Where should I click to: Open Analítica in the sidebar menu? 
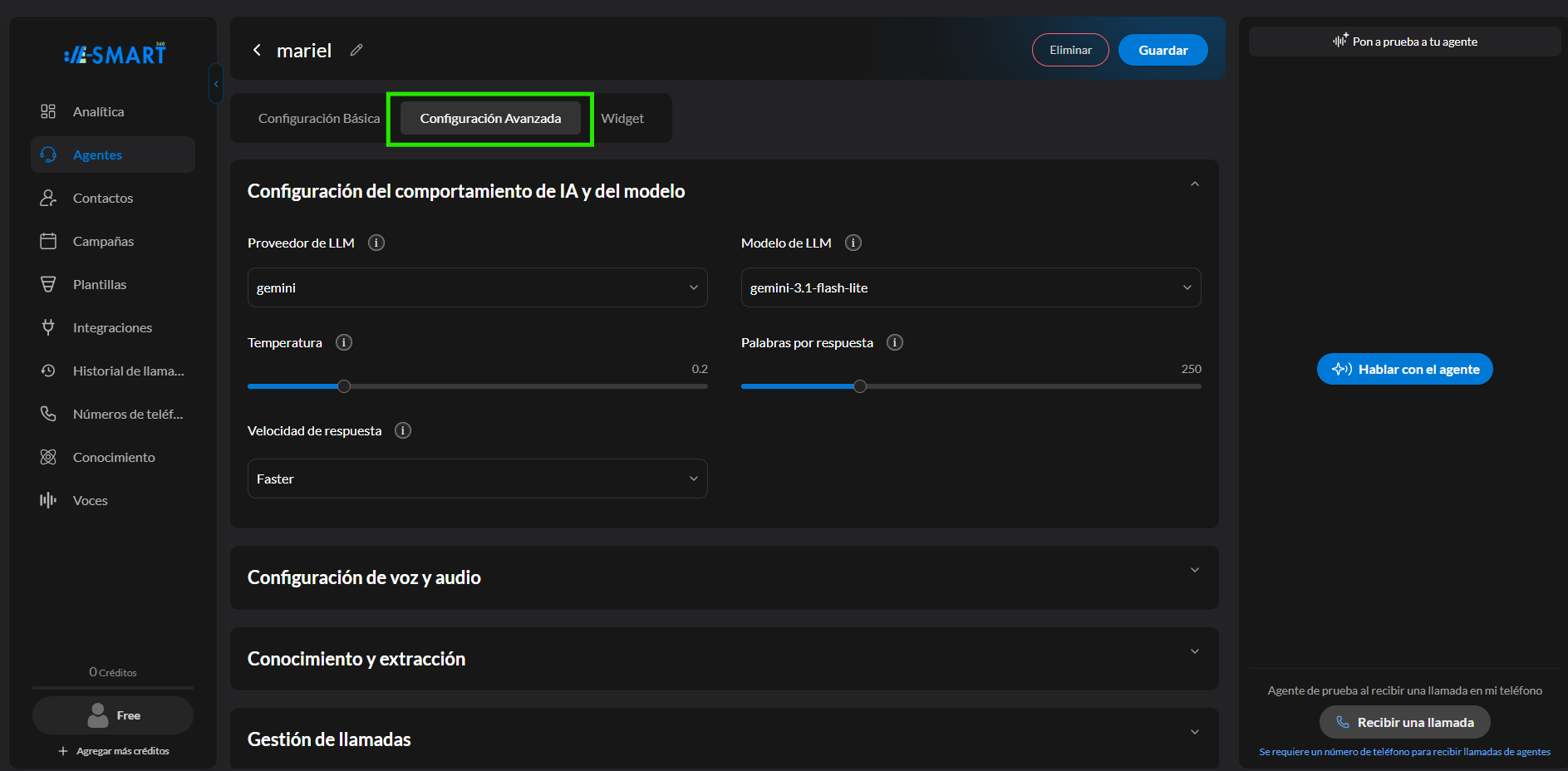coord(113,111)
